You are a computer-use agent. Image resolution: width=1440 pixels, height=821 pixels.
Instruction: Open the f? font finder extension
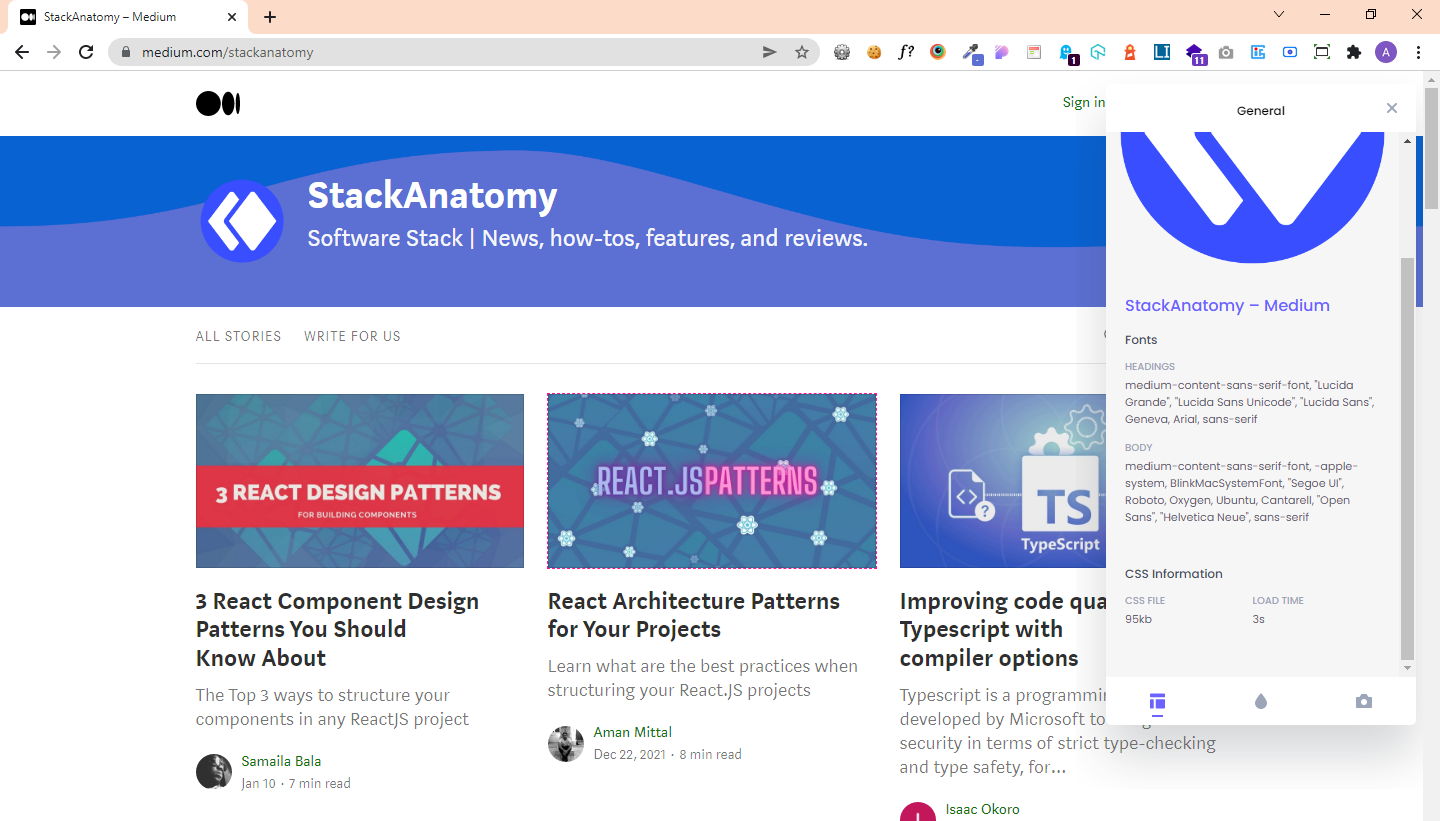point(906,52)
